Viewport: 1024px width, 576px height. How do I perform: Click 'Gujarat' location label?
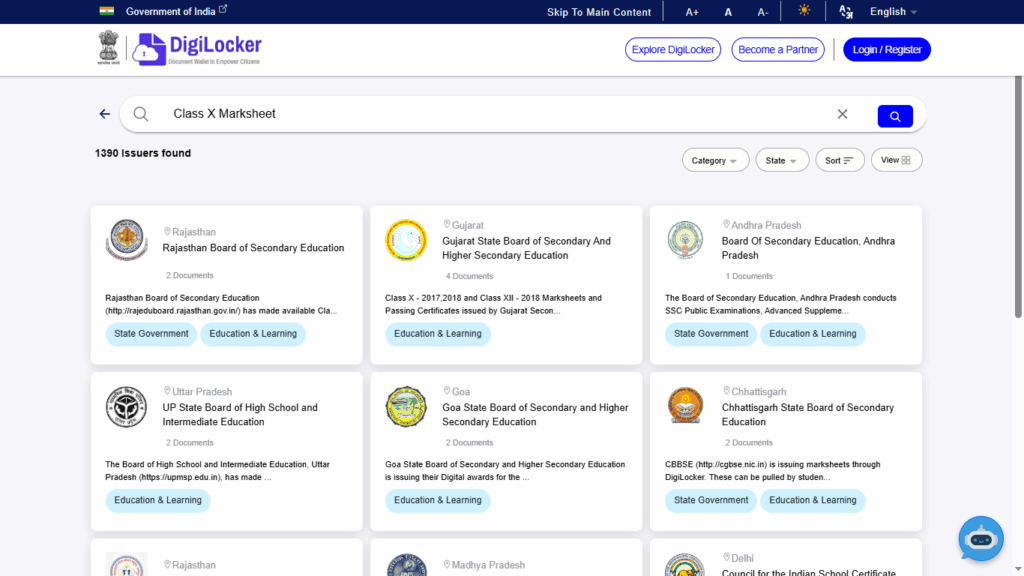tap(468, 225)
